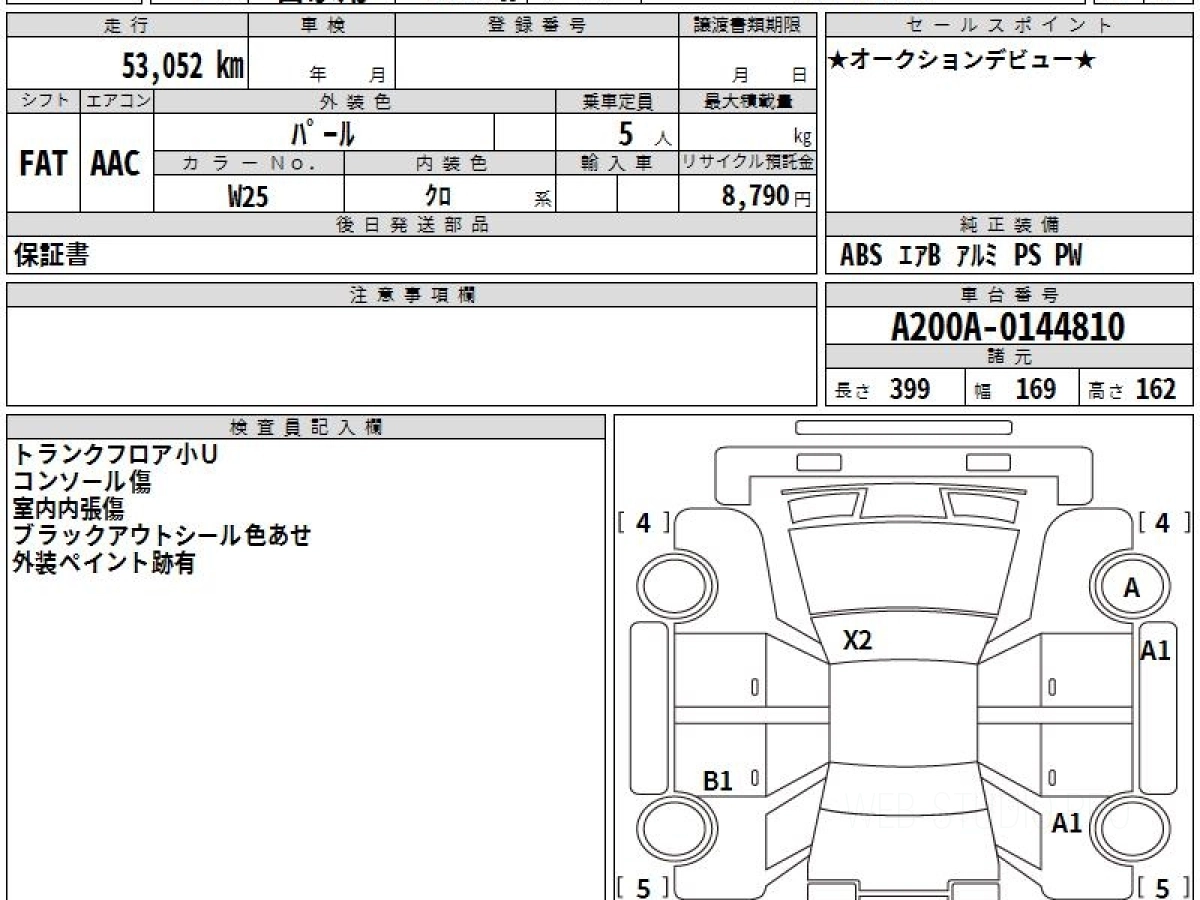Select the FAT shift value
1200x900 pixels.
coord(43,164)
